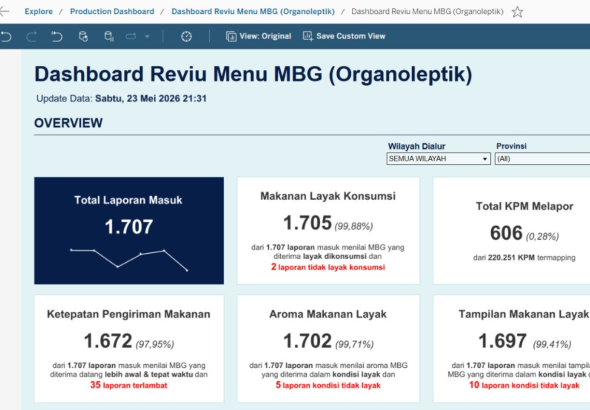Image resolution: width=590 pixels, height=410 pixels.
Task: Select Tampilan Makanan Layak value 1.697
Action: click(502, 341)
